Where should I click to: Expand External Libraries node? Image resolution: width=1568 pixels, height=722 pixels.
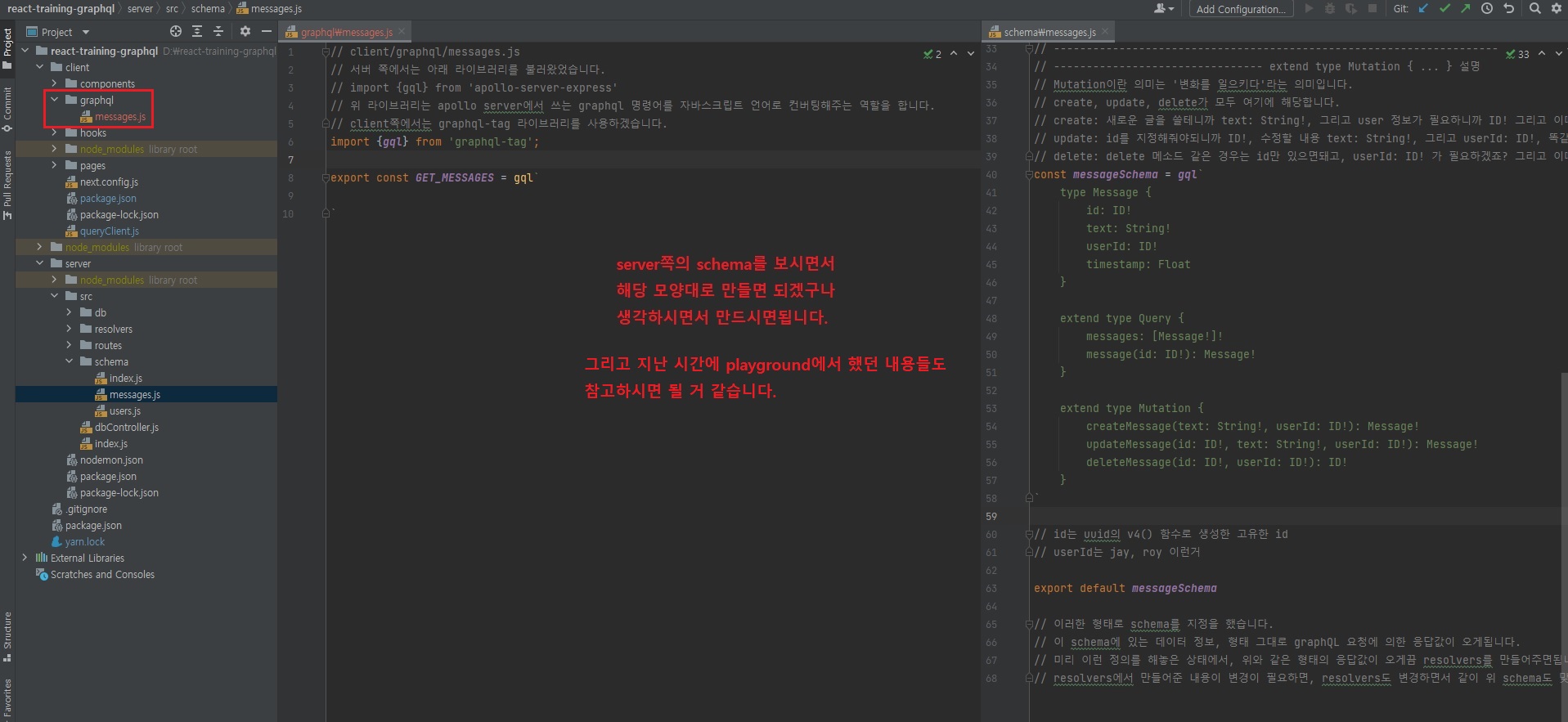(25, 558)
